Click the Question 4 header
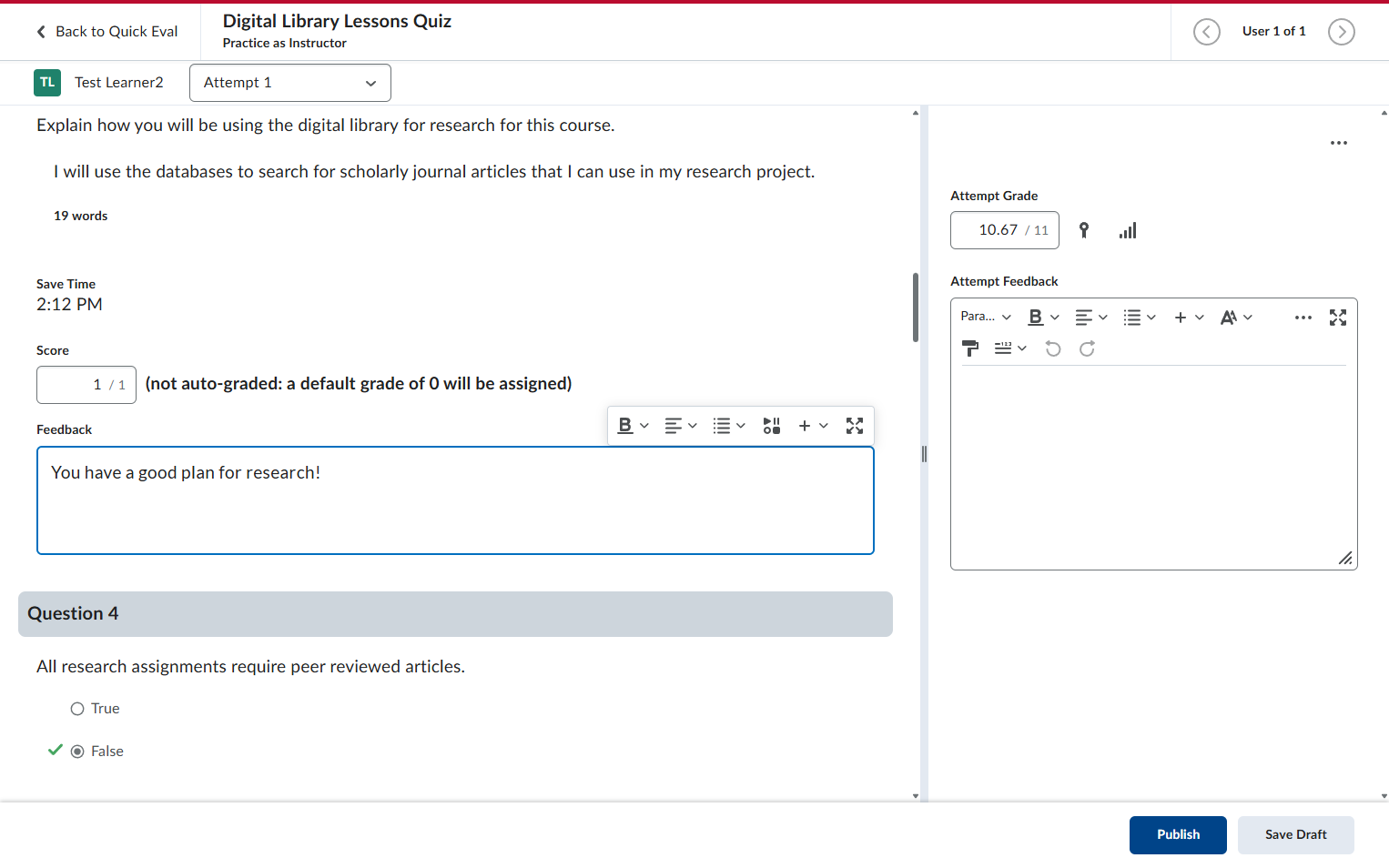Screen dimensions: 1389x868 pyautogui.click(x=455, y=614)
